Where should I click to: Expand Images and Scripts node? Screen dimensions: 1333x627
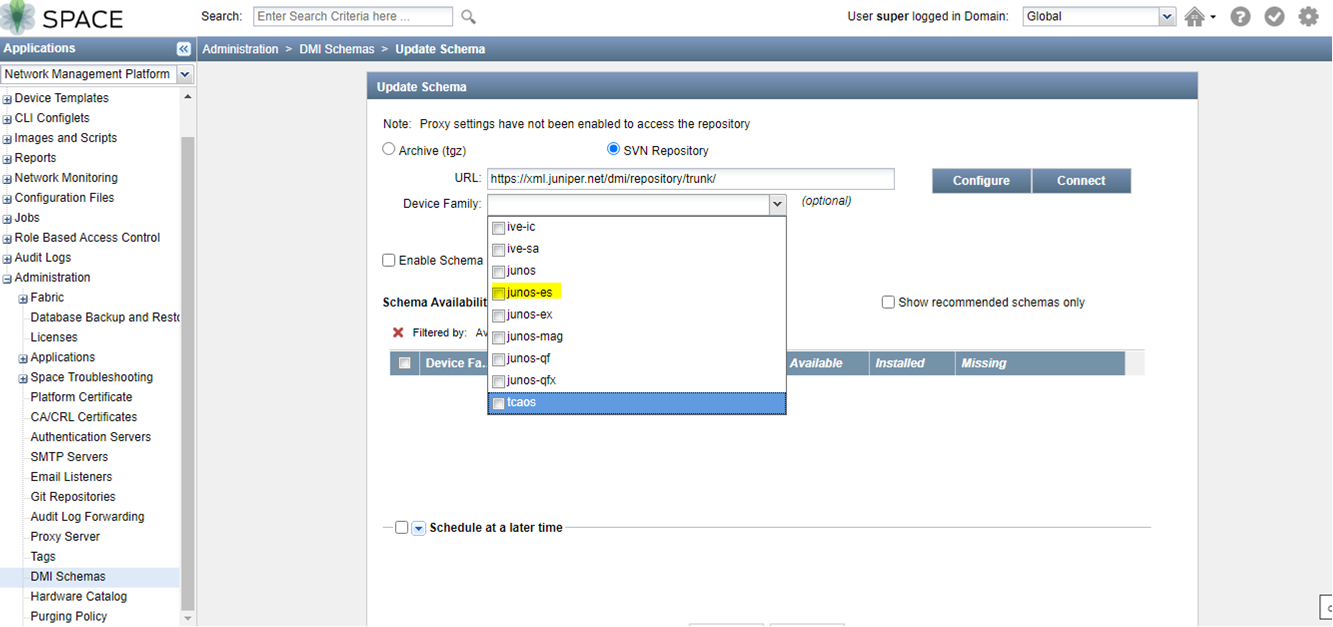[7, 139]
